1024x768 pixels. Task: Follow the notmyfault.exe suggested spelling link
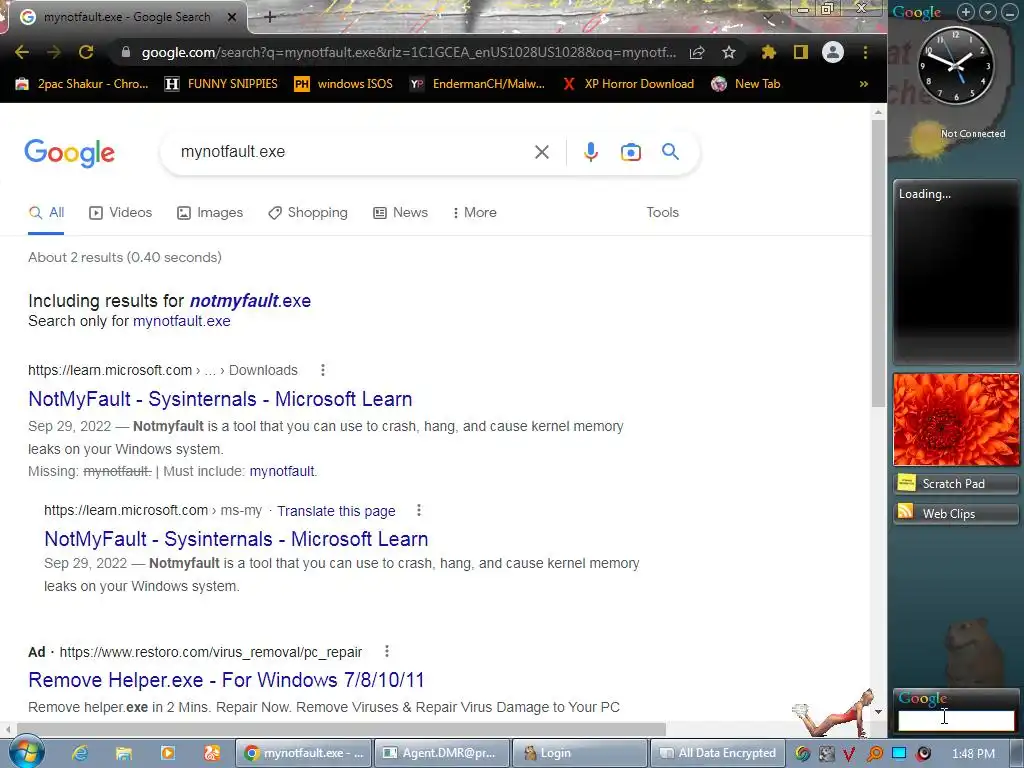[x=250, y=300]
